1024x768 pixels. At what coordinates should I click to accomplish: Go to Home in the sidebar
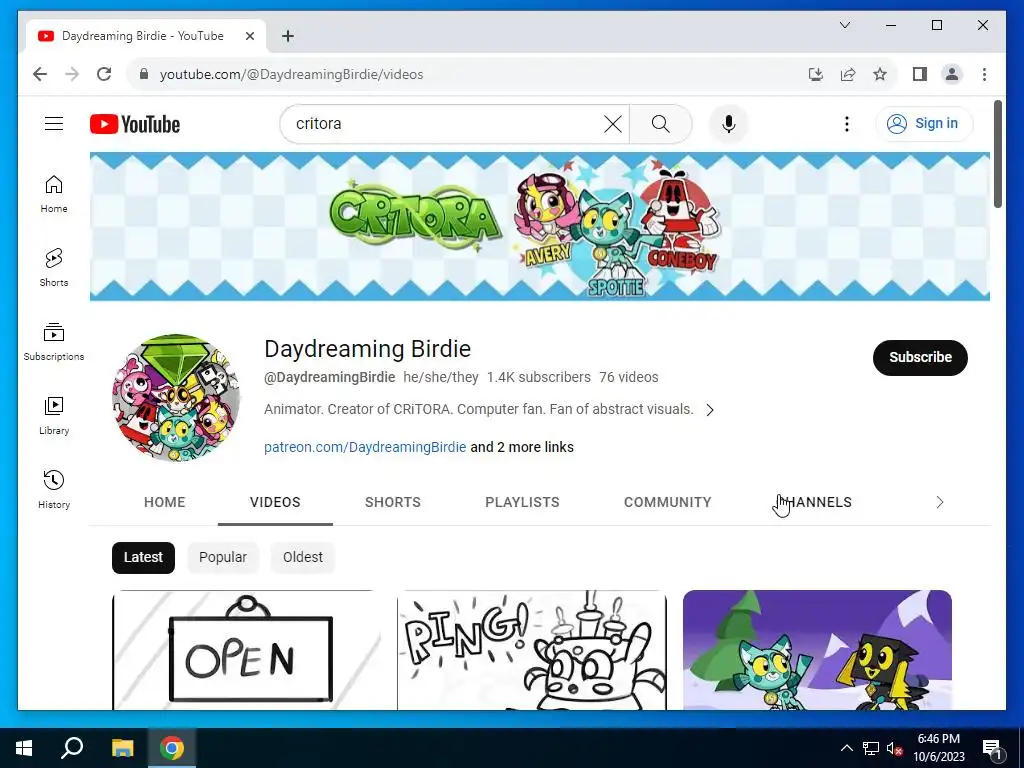(x=54, y=194)
